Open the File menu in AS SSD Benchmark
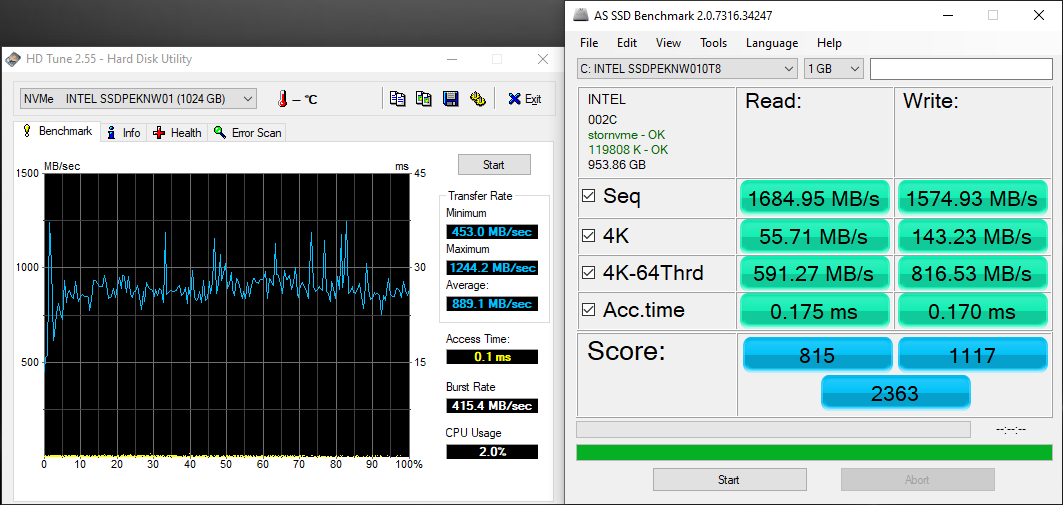This screenshot has width=1063, height=505. click(589, 43)
